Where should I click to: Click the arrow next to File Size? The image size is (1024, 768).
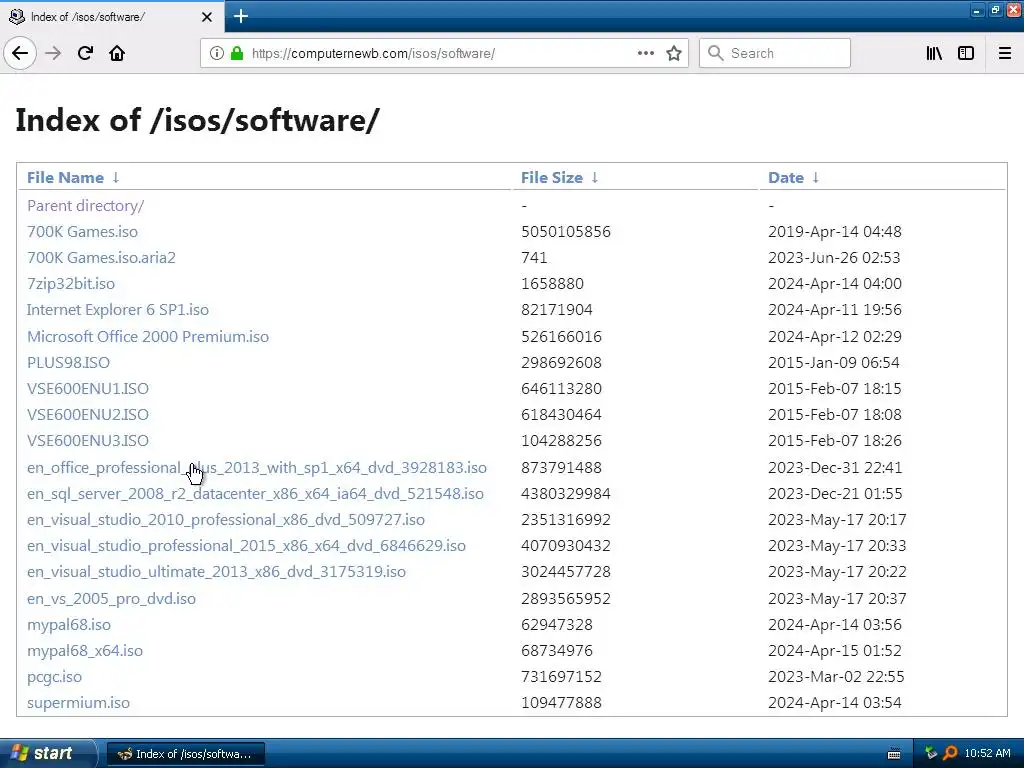594,178
